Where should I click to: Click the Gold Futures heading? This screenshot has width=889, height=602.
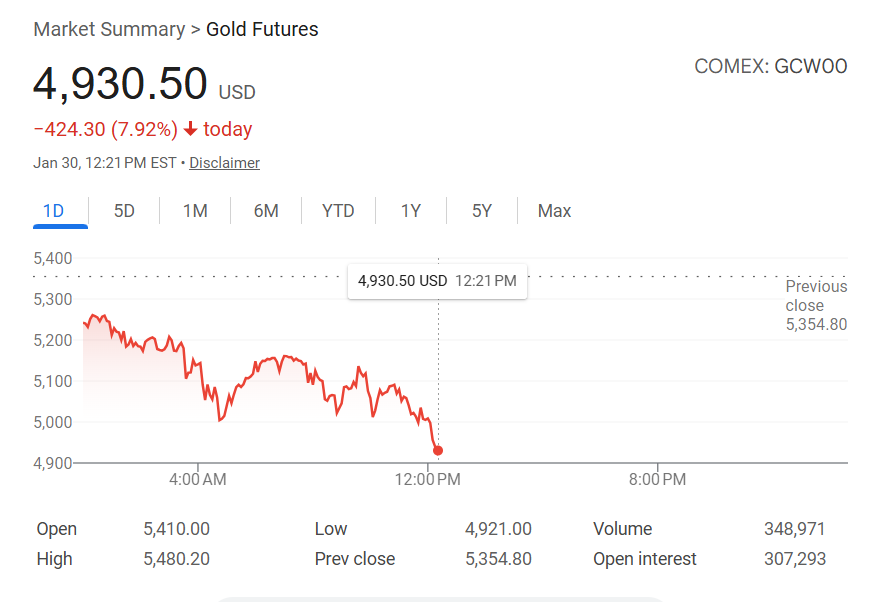pos(262,29)
